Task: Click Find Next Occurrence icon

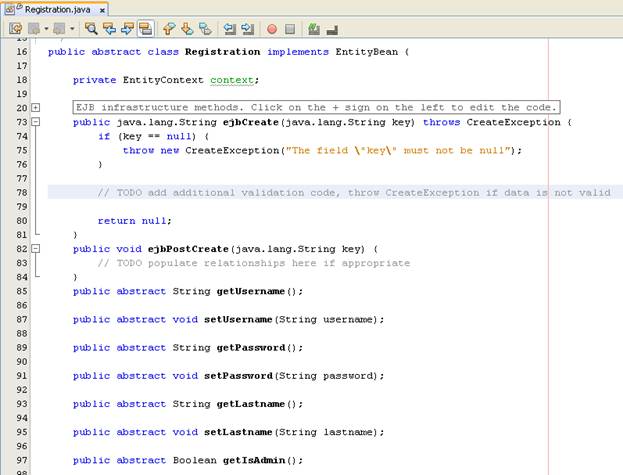Action: coord(127,29)
